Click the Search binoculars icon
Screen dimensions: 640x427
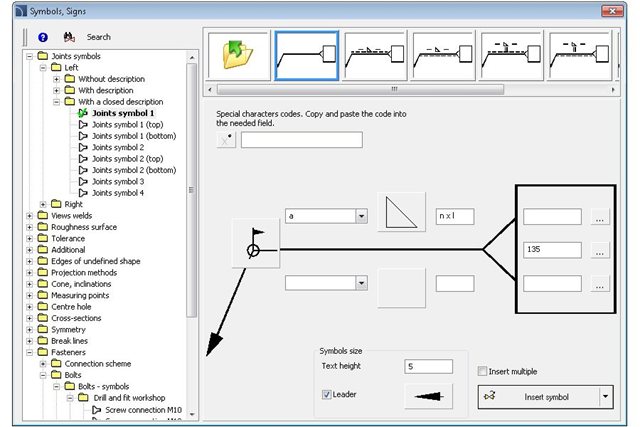pos(69,37)
